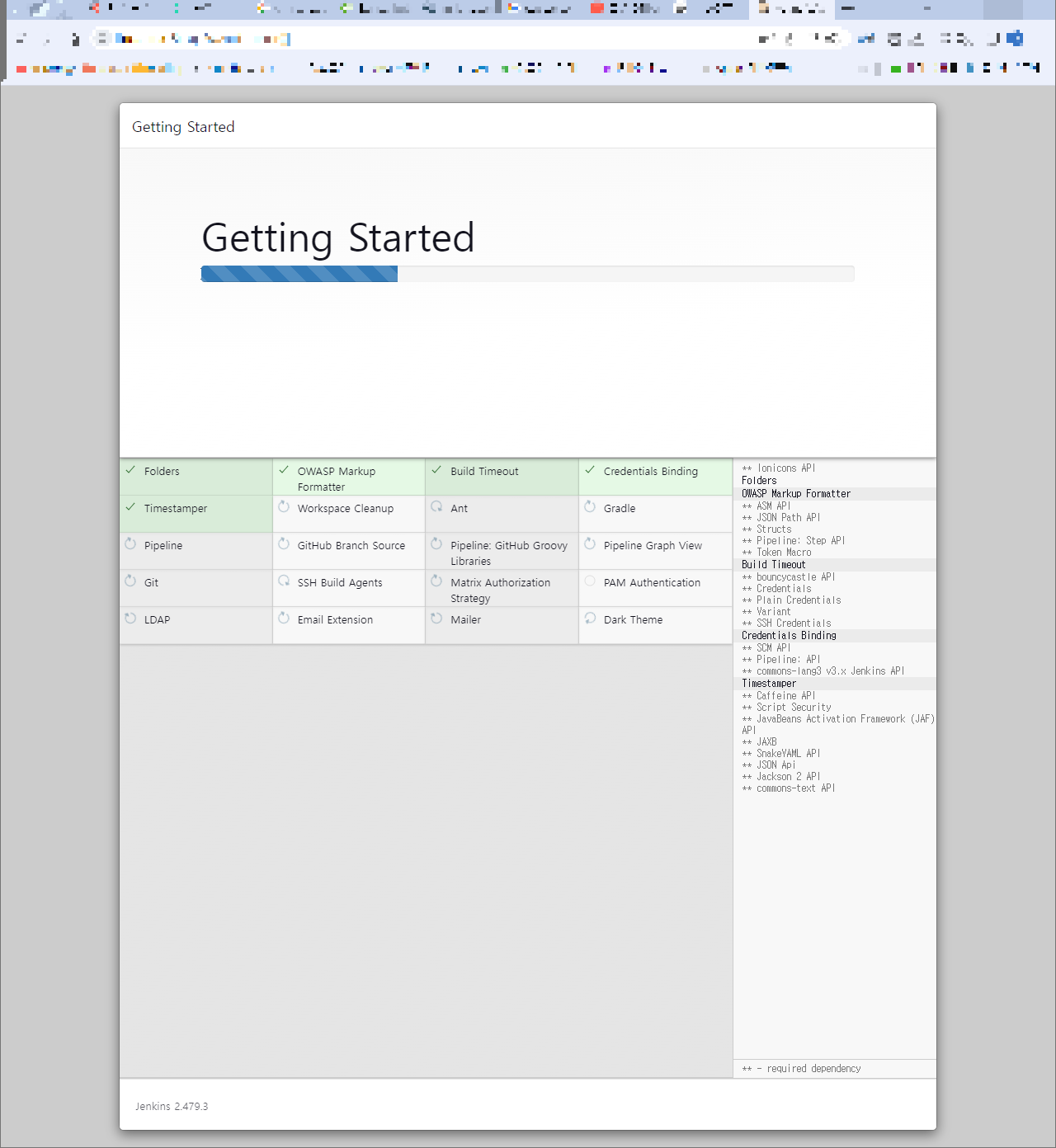Click the spinner icon beside SSH Build Agents
Screen dimensions: 1056x1148
[x=284, y=581]
